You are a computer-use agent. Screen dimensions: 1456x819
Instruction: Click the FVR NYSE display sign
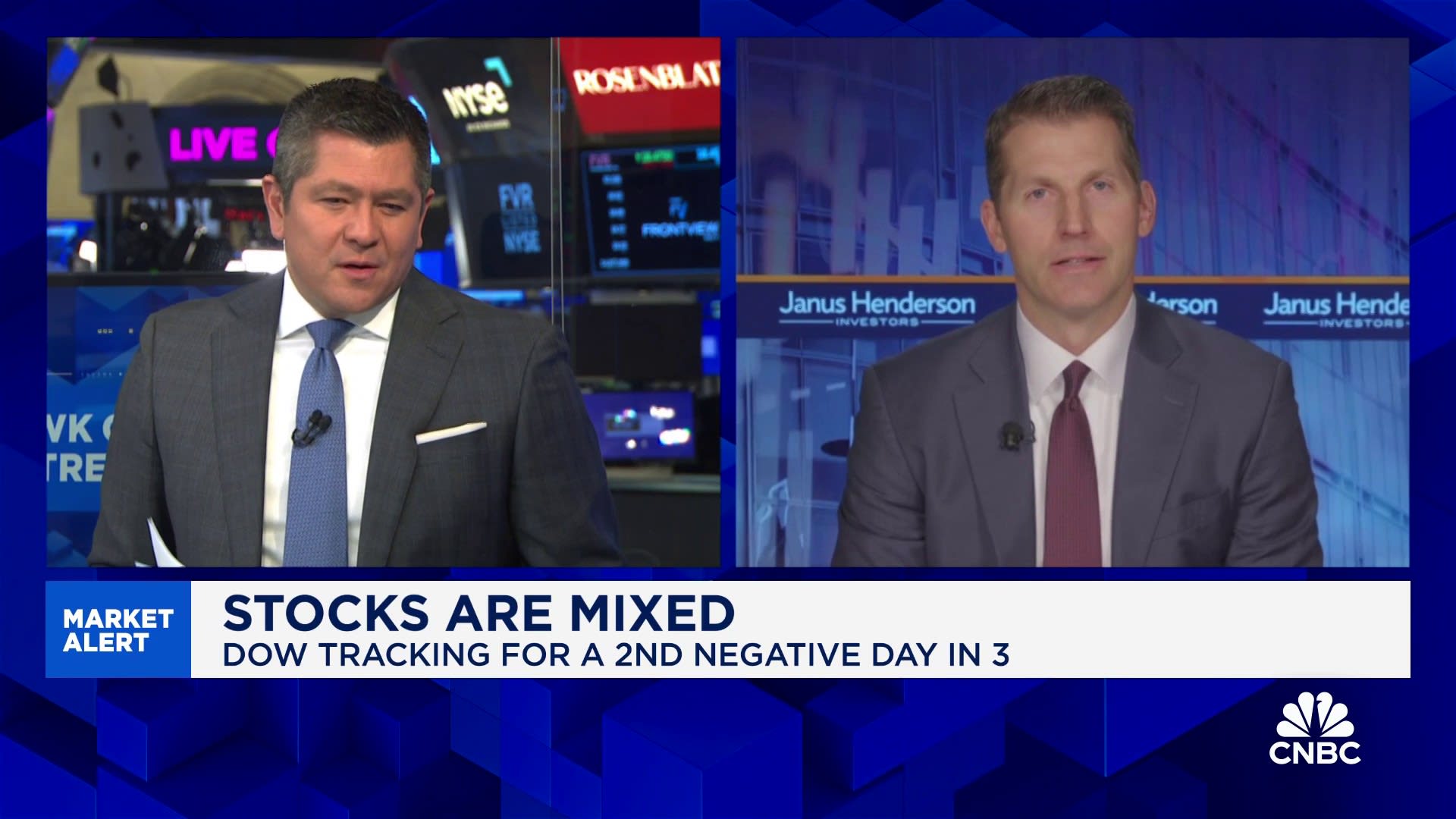click(518, 220)
